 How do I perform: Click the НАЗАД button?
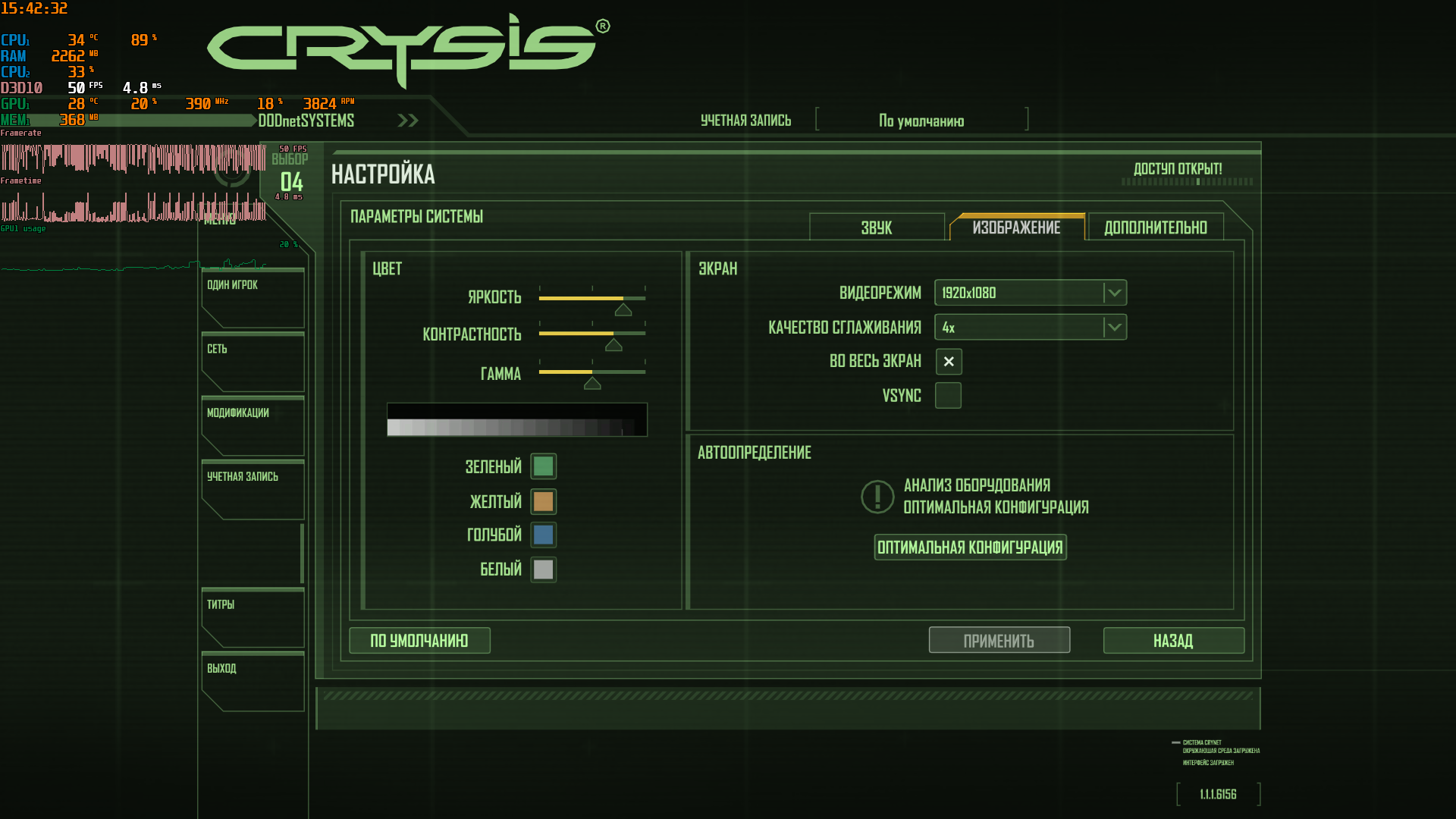(1173, 641)
